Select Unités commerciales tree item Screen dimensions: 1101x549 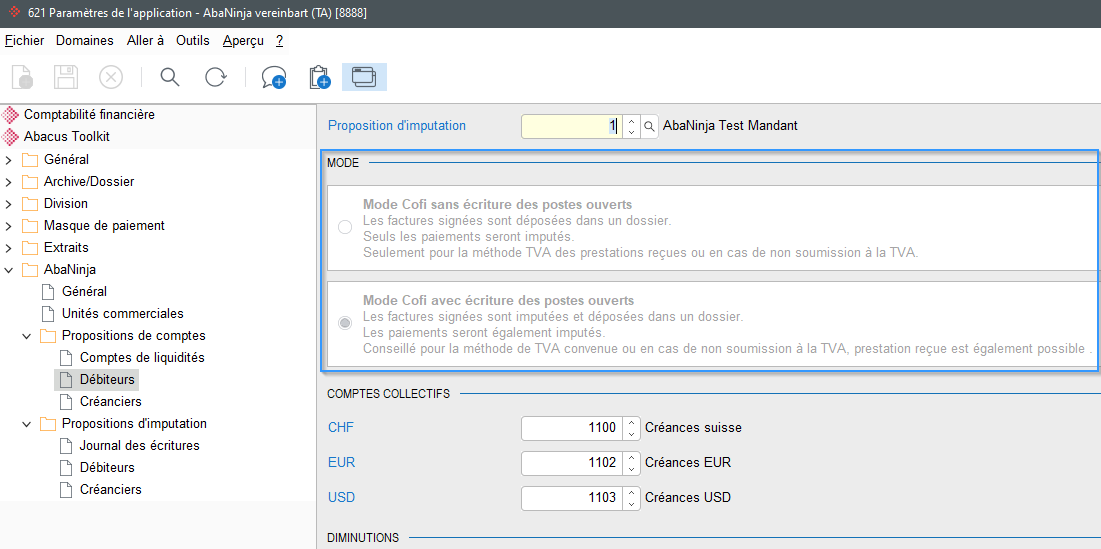point(123,314)
